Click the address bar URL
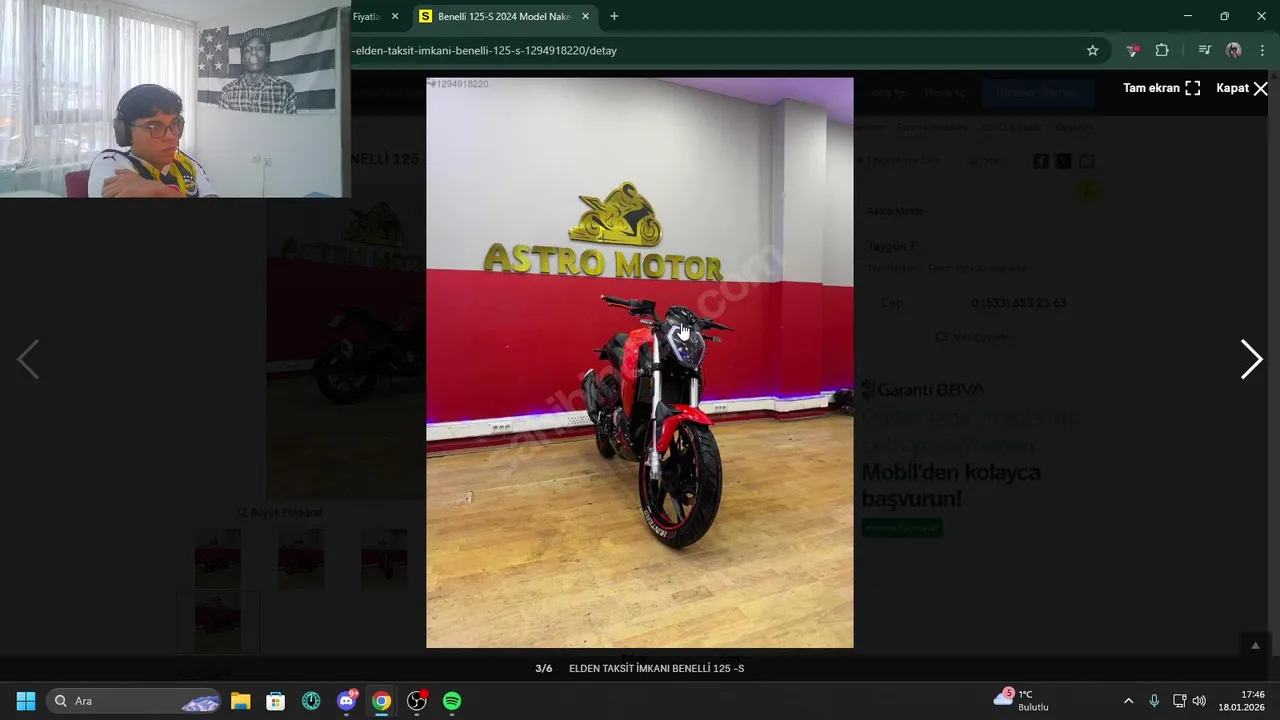1280x720 pixels. (485, 50)
